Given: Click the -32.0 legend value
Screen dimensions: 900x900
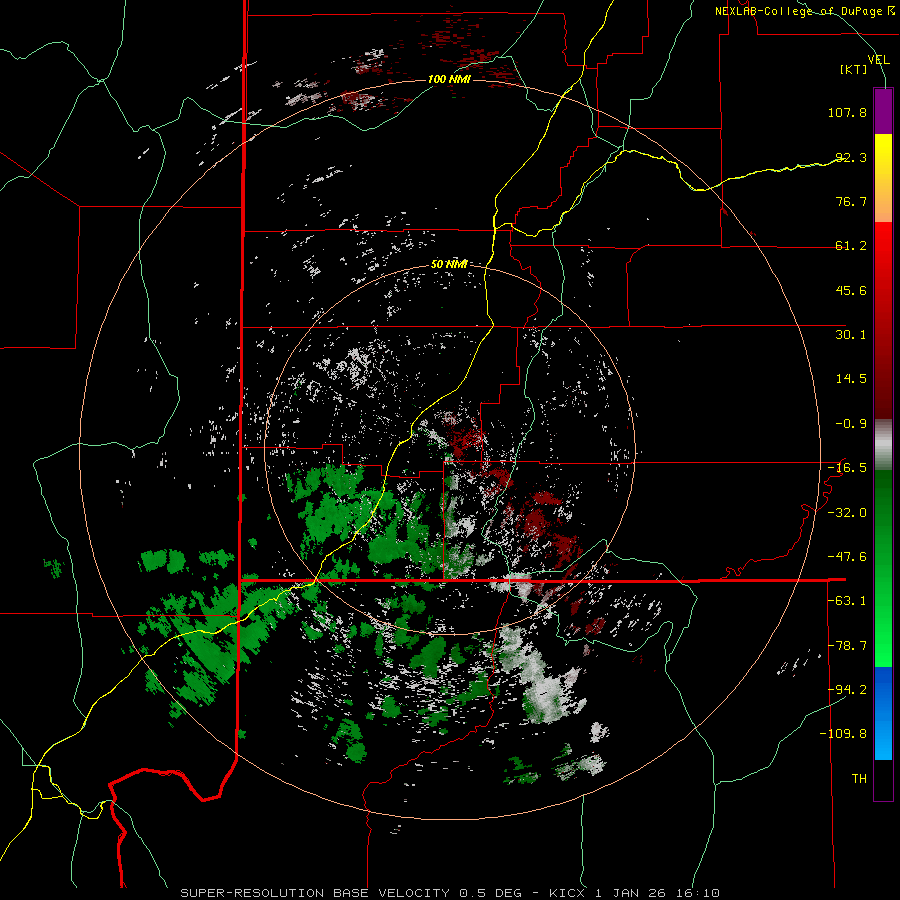Looking at the screenshot, I should (x=847, y=513).
